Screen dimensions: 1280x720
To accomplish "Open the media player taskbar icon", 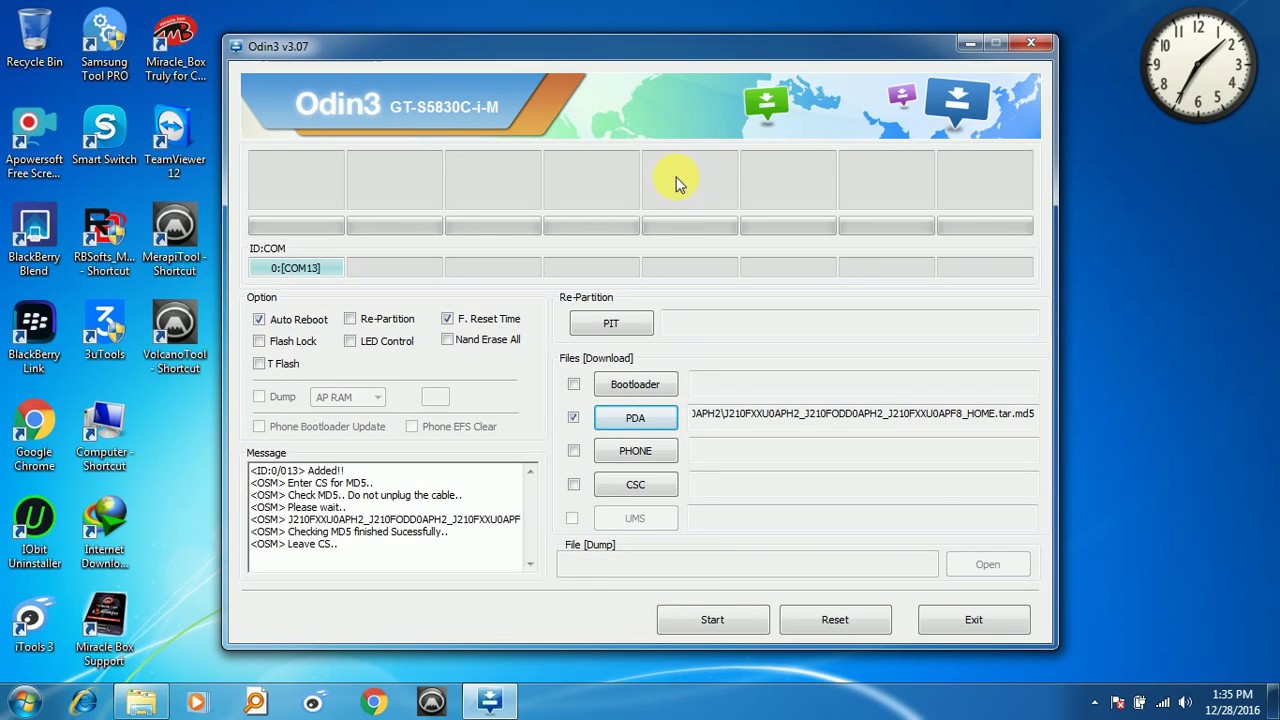I will click(196, 702).
